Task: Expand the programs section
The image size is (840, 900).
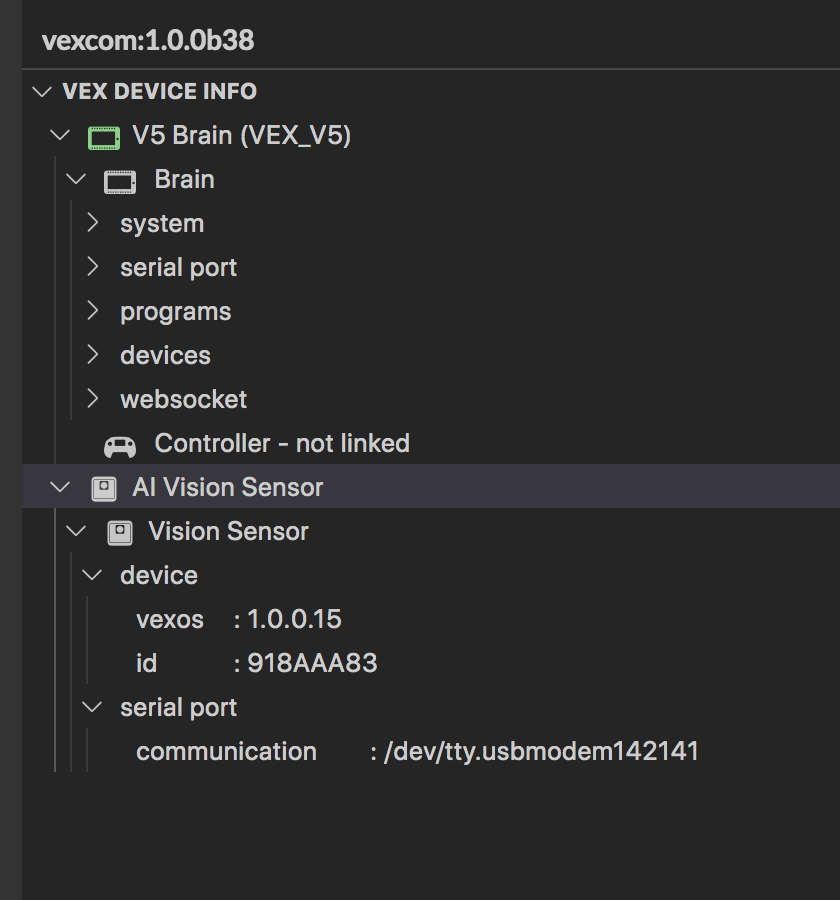Action: 92,311
